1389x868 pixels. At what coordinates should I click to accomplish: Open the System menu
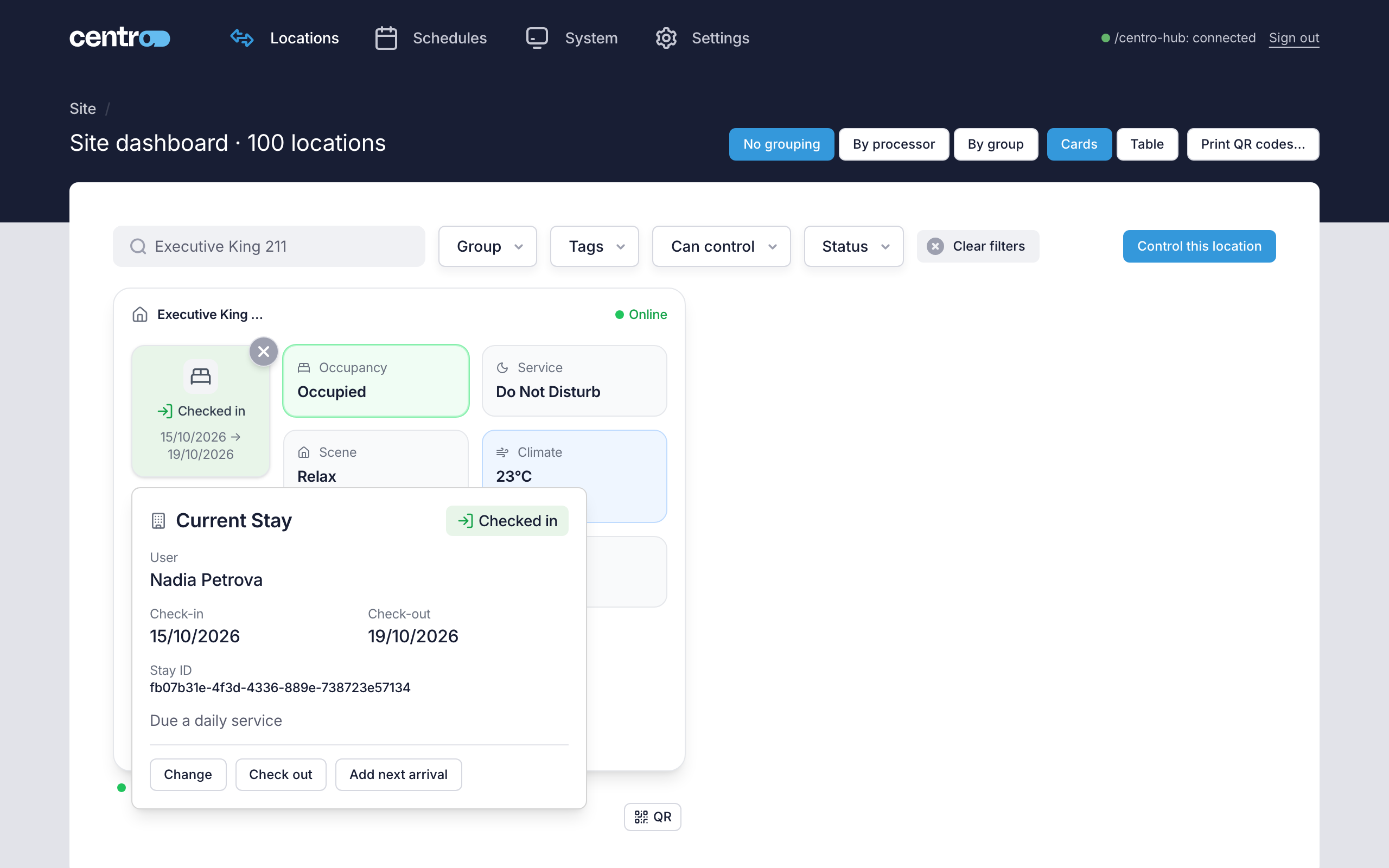(591, 38)
